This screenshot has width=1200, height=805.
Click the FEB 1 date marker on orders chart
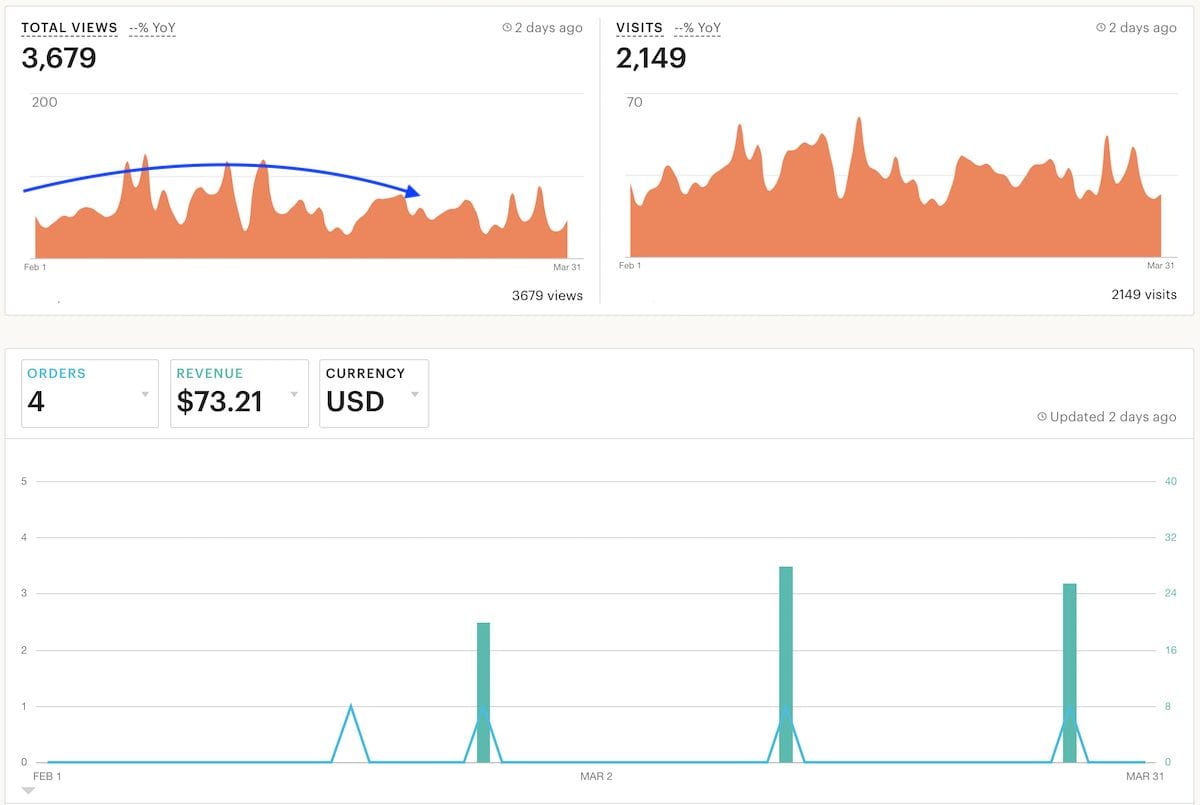pyautogui.click(x=47, y=776)
